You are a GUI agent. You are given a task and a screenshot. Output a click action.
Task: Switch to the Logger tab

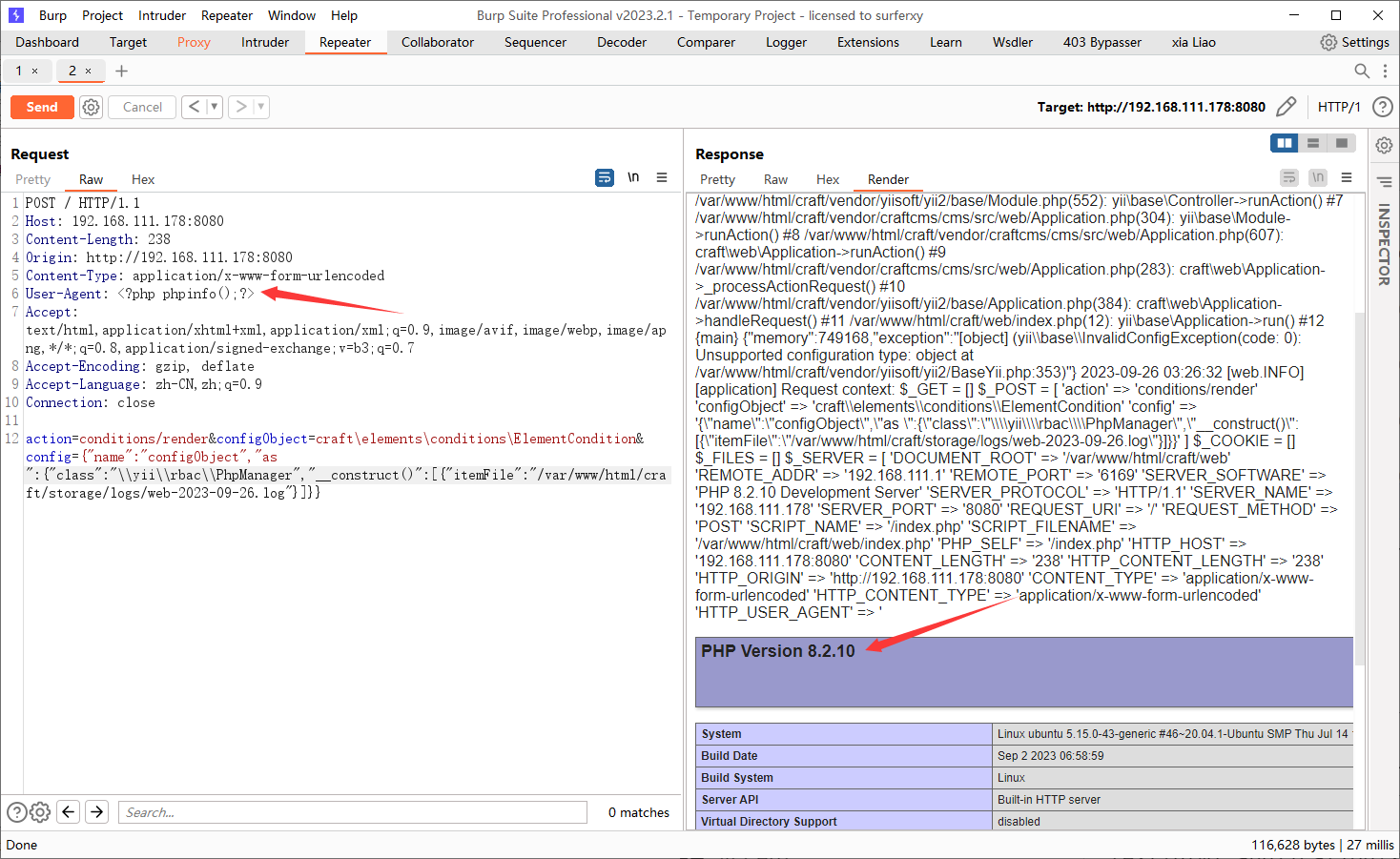[786, 42]
